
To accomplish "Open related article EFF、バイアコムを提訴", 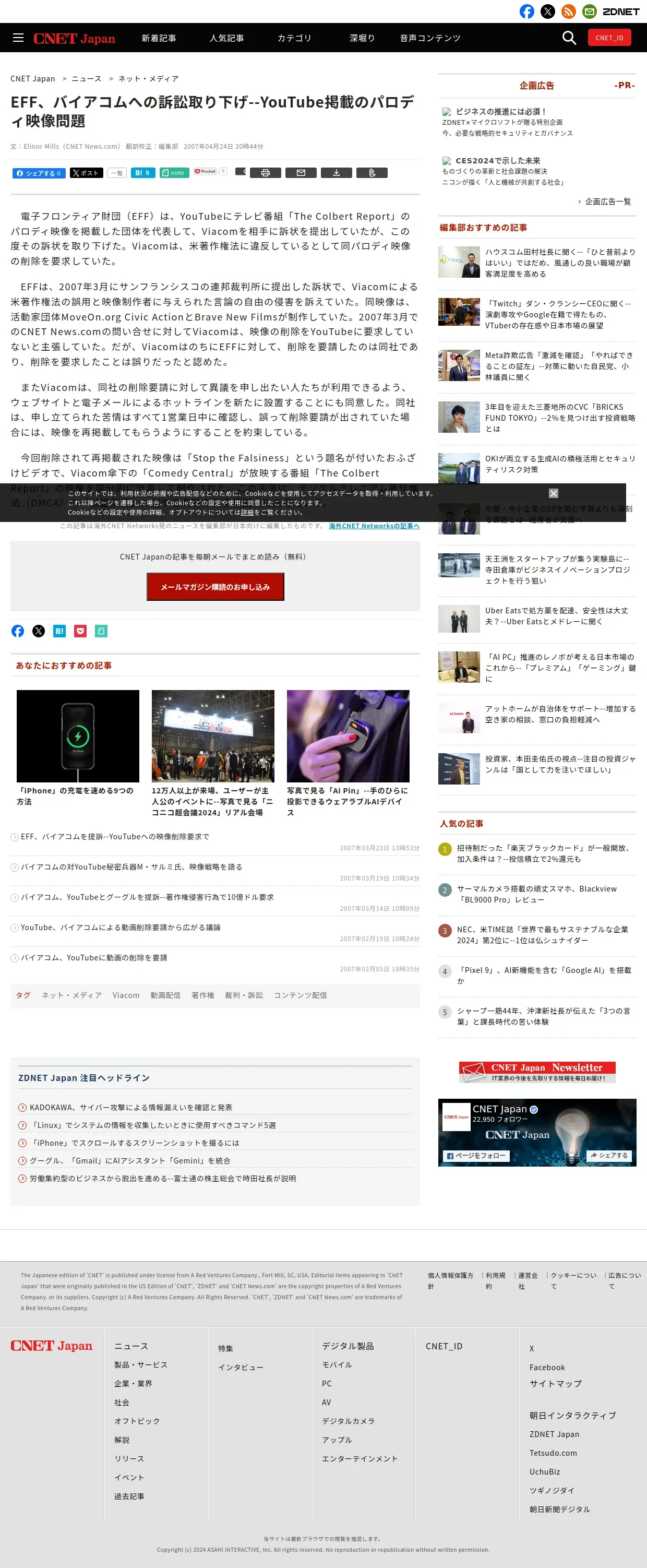I will [x=115, y=836].
